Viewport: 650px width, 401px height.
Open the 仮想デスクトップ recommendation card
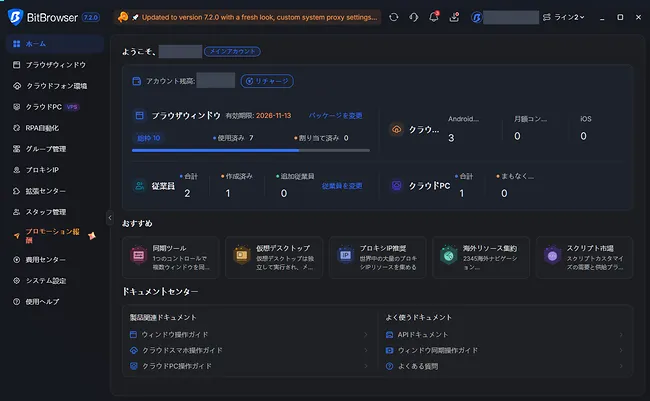[274, 257]
